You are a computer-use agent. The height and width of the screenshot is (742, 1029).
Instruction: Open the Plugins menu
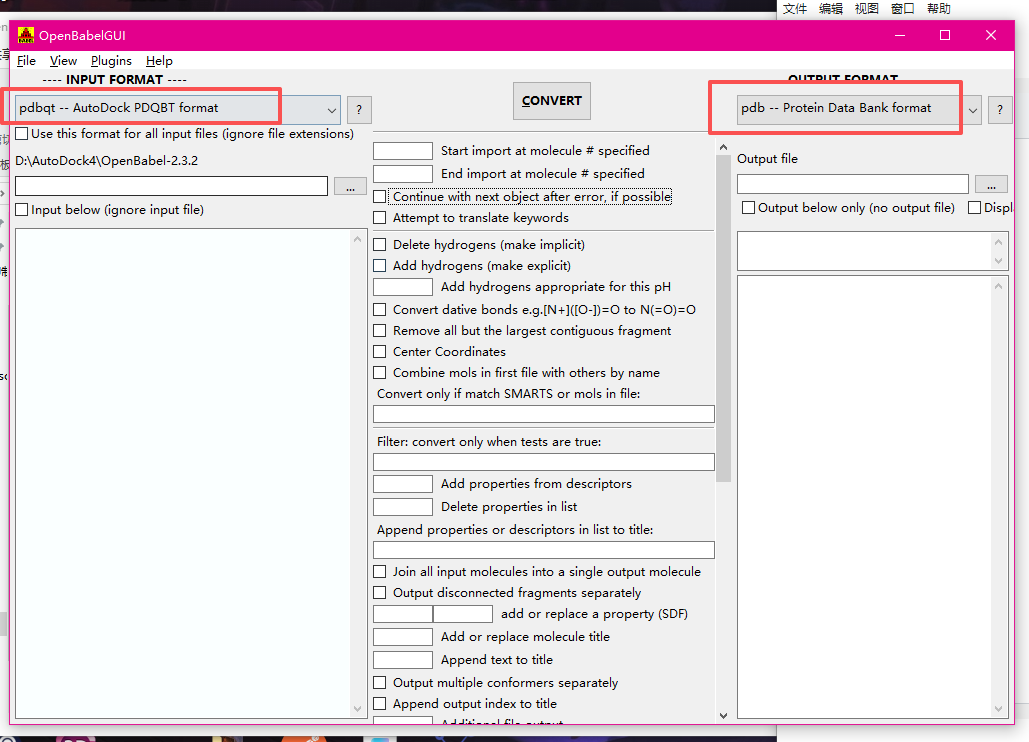(x=111, y=61)
